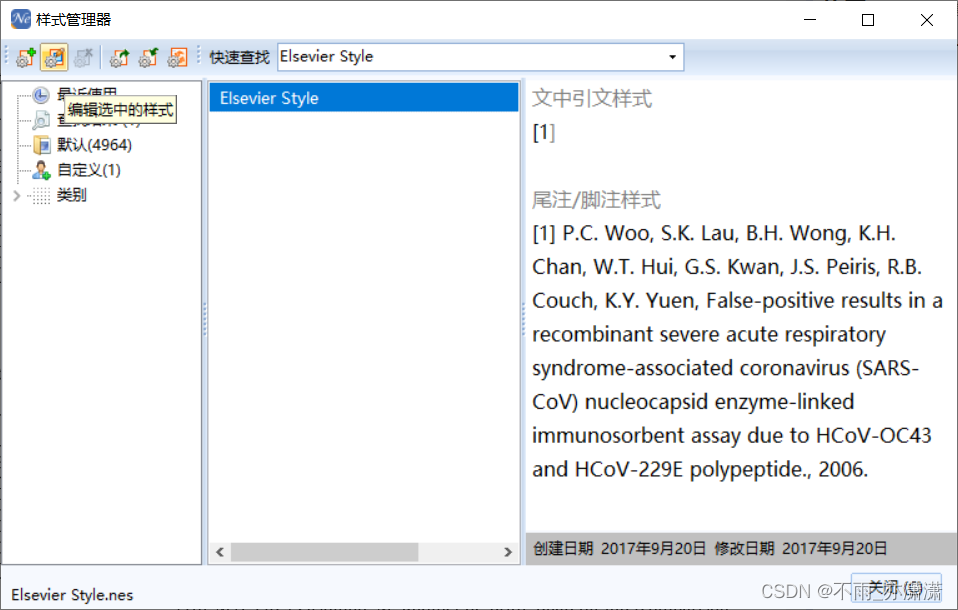Click the Elsevier Style.nes filename in status bar

(72, 595)
